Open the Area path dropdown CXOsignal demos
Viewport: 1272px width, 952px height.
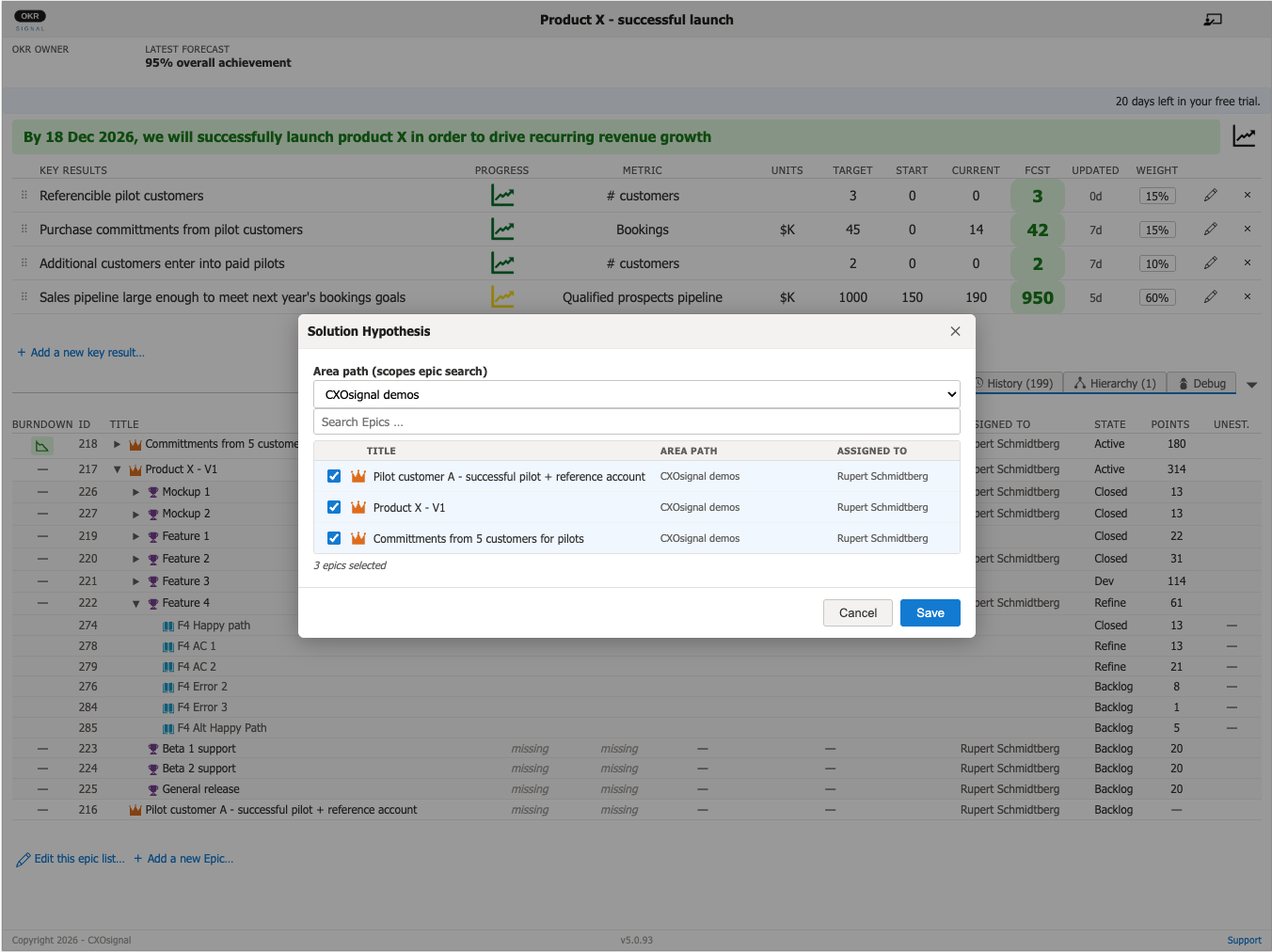click(637, 394)
